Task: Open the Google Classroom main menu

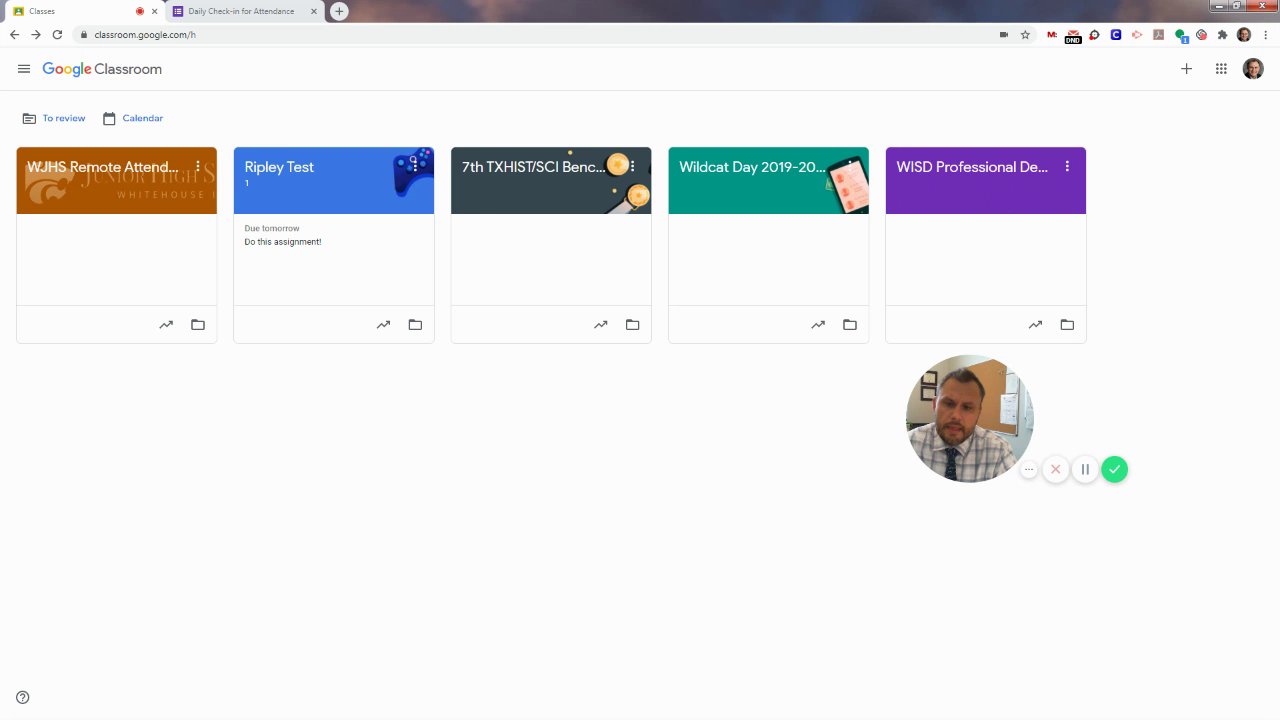Action: coord(24,69)
